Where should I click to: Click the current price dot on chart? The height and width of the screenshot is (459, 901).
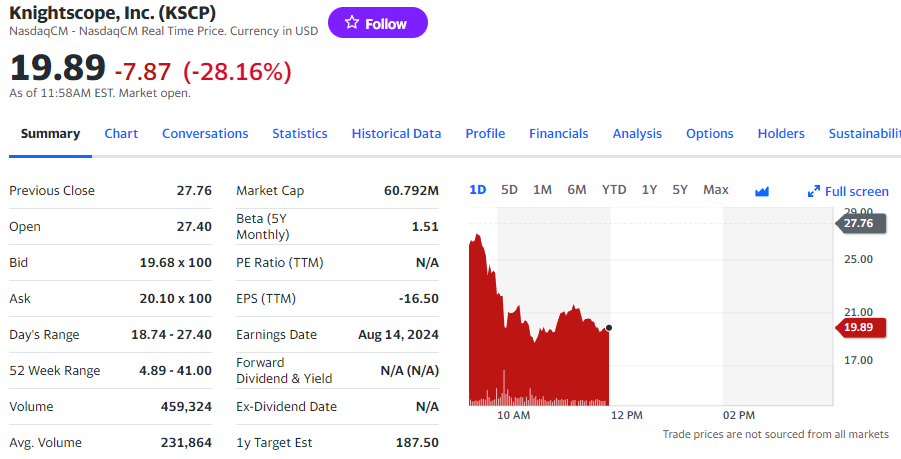[x=609, y=328]
